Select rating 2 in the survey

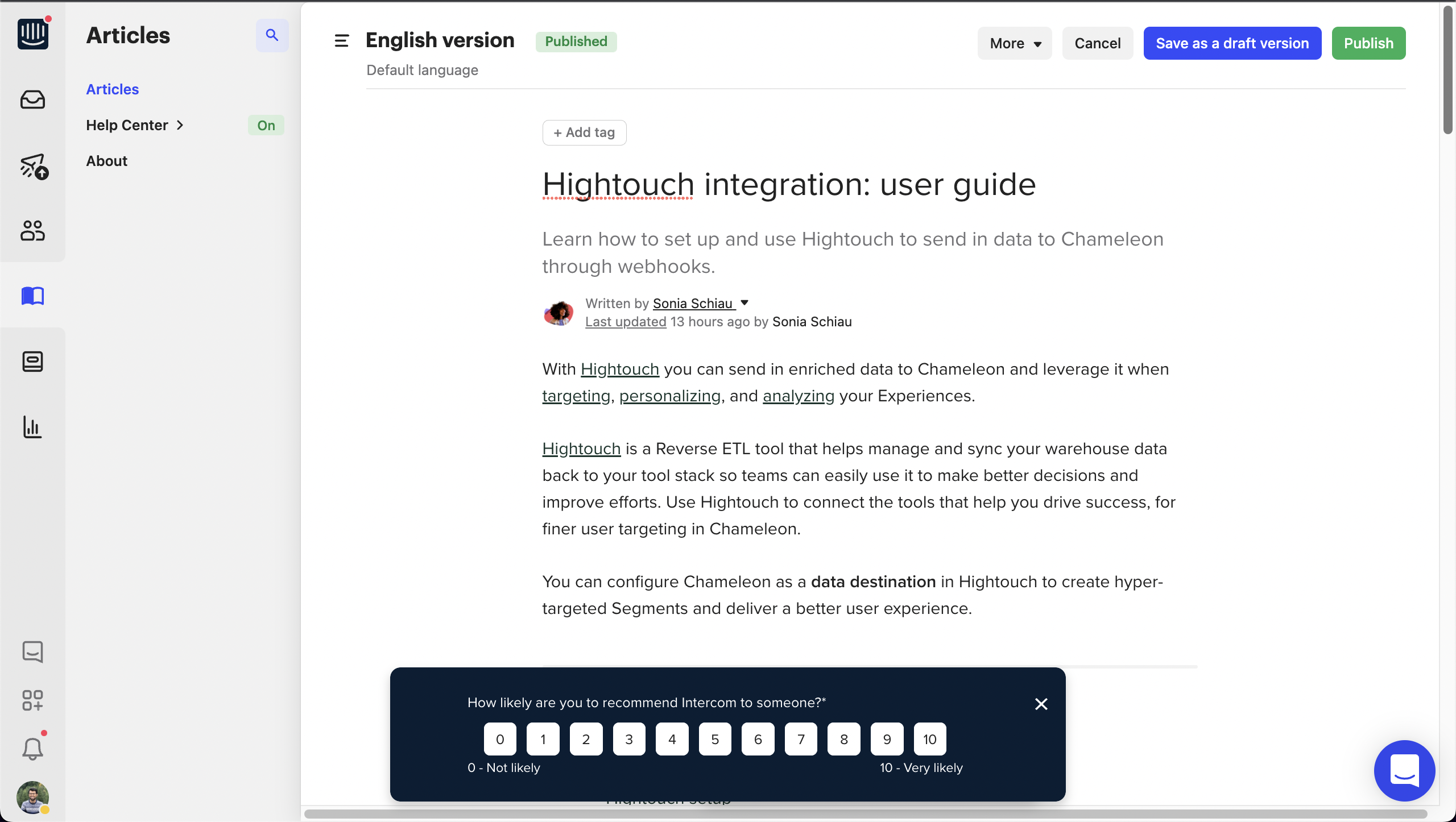pyautogui.click(x=586, y=739)
